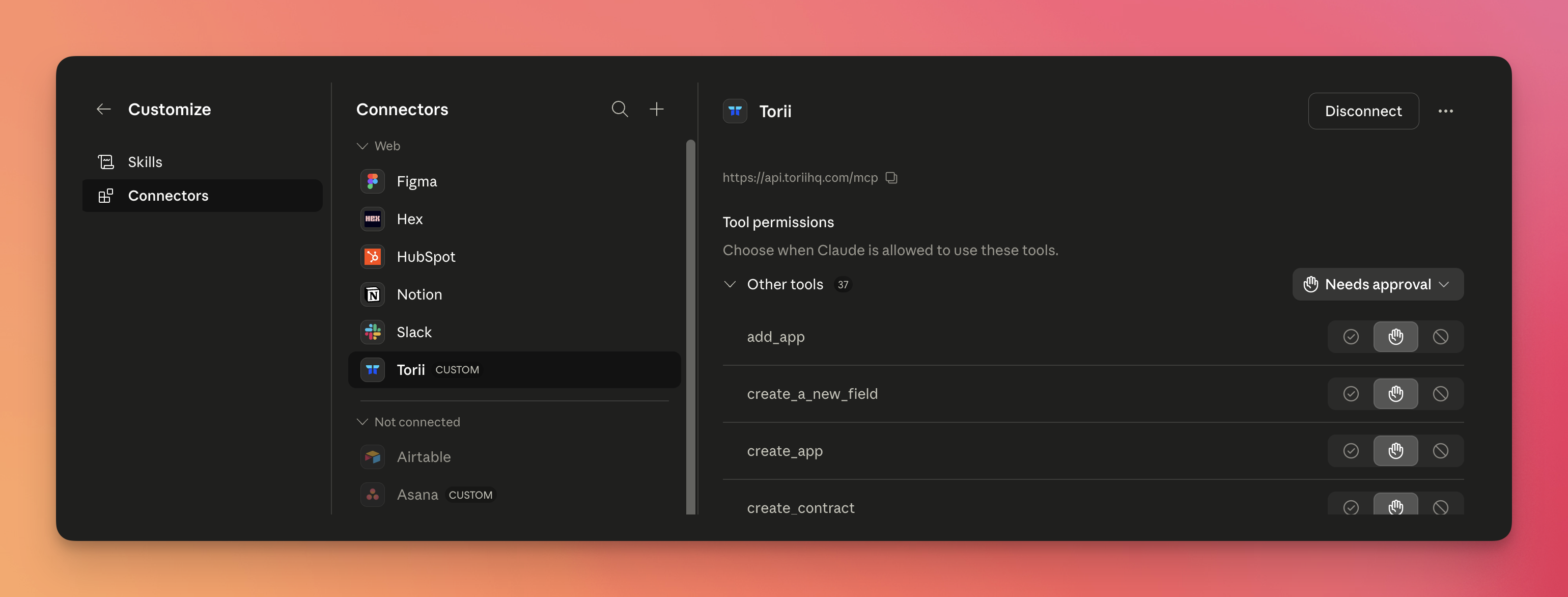The image size is (1568, 597).
Task: Select the Notion connector
Action: coord(514,295)
